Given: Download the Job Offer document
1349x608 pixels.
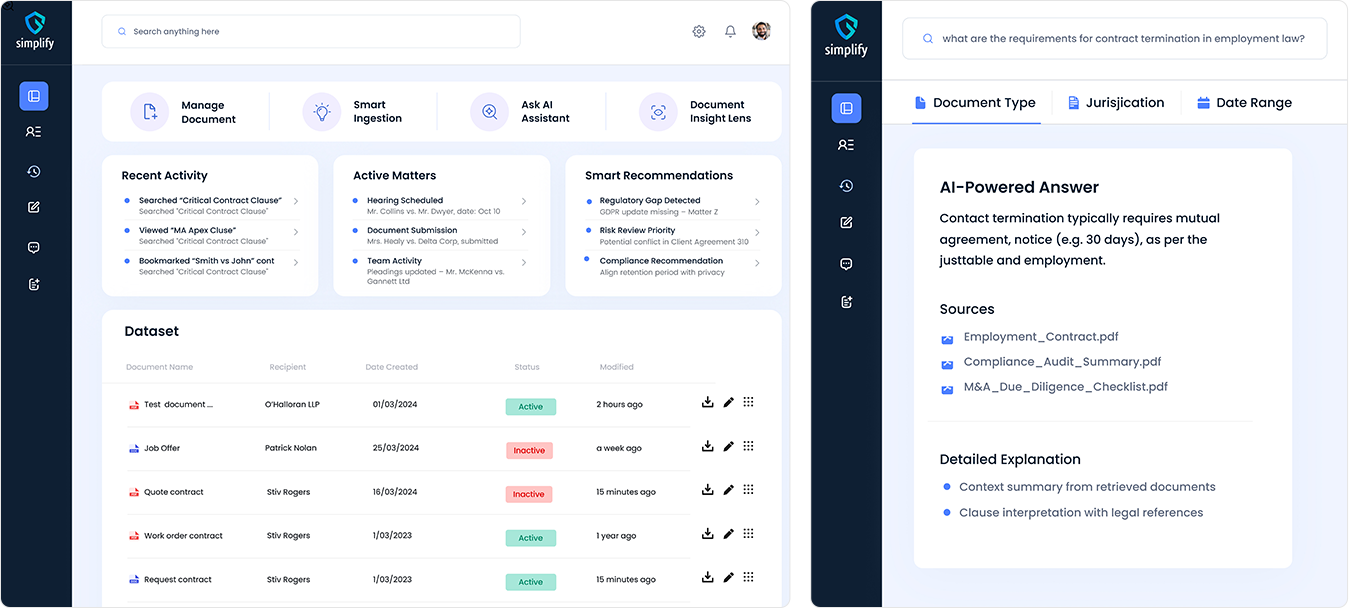Looking at the screenshot, I should [x=708, y=446].
